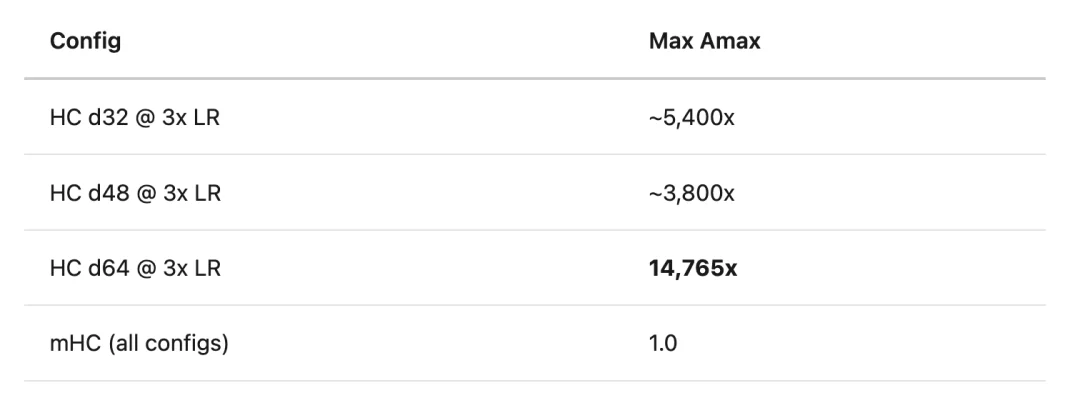
Task: Click the ~3,800x value
Action: (x=692, y=192)
